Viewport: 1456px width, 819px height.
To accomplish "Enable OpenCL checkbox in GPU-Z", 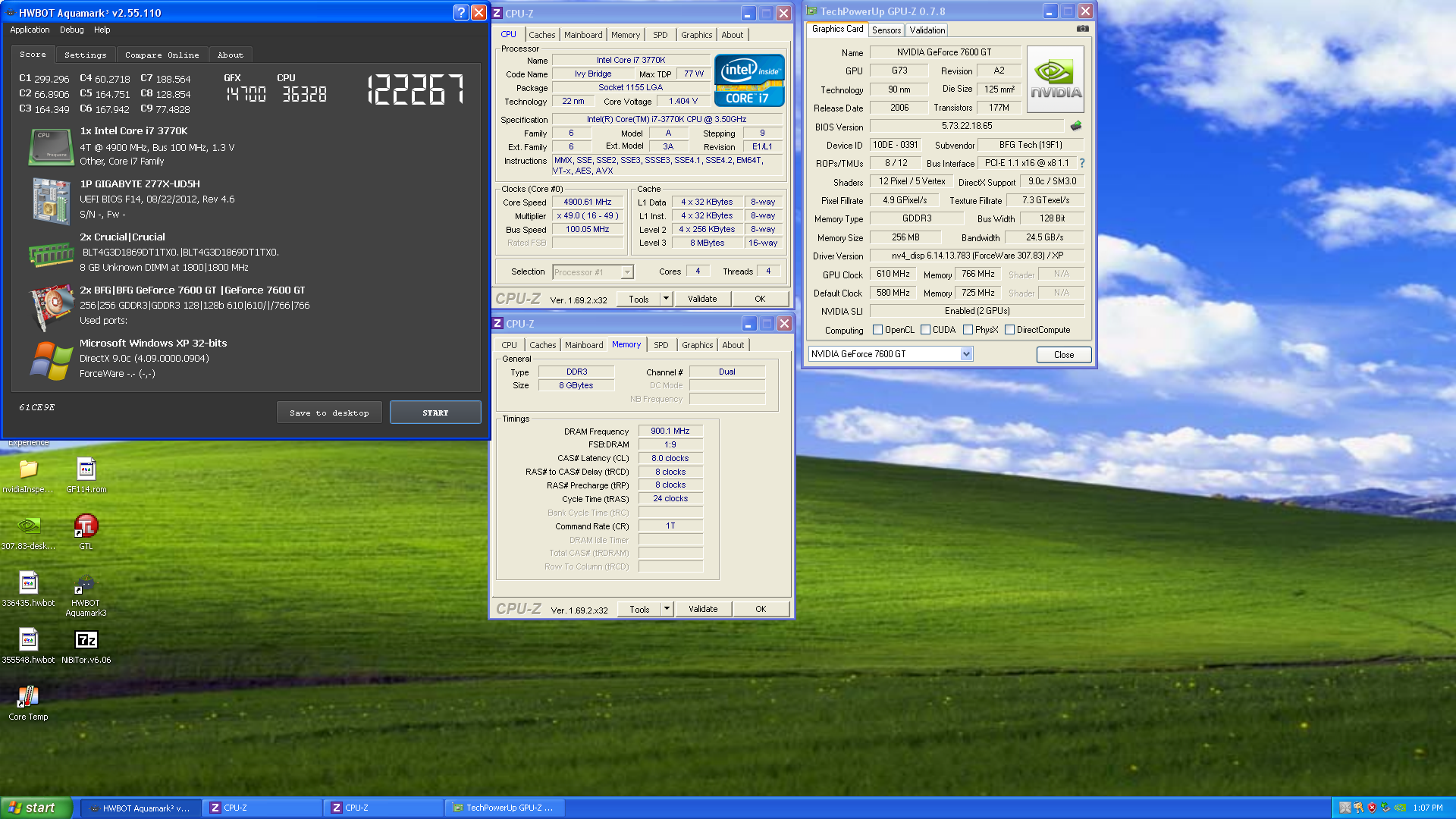I will [877, 330].
